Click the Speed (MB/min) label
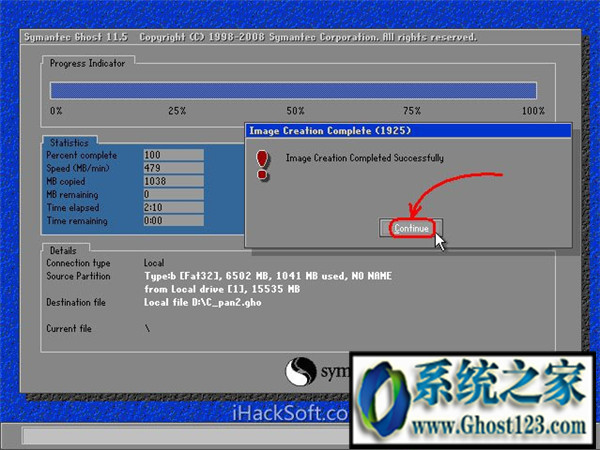This screenshot has width=600, height=450. click(x=78, y=168)
